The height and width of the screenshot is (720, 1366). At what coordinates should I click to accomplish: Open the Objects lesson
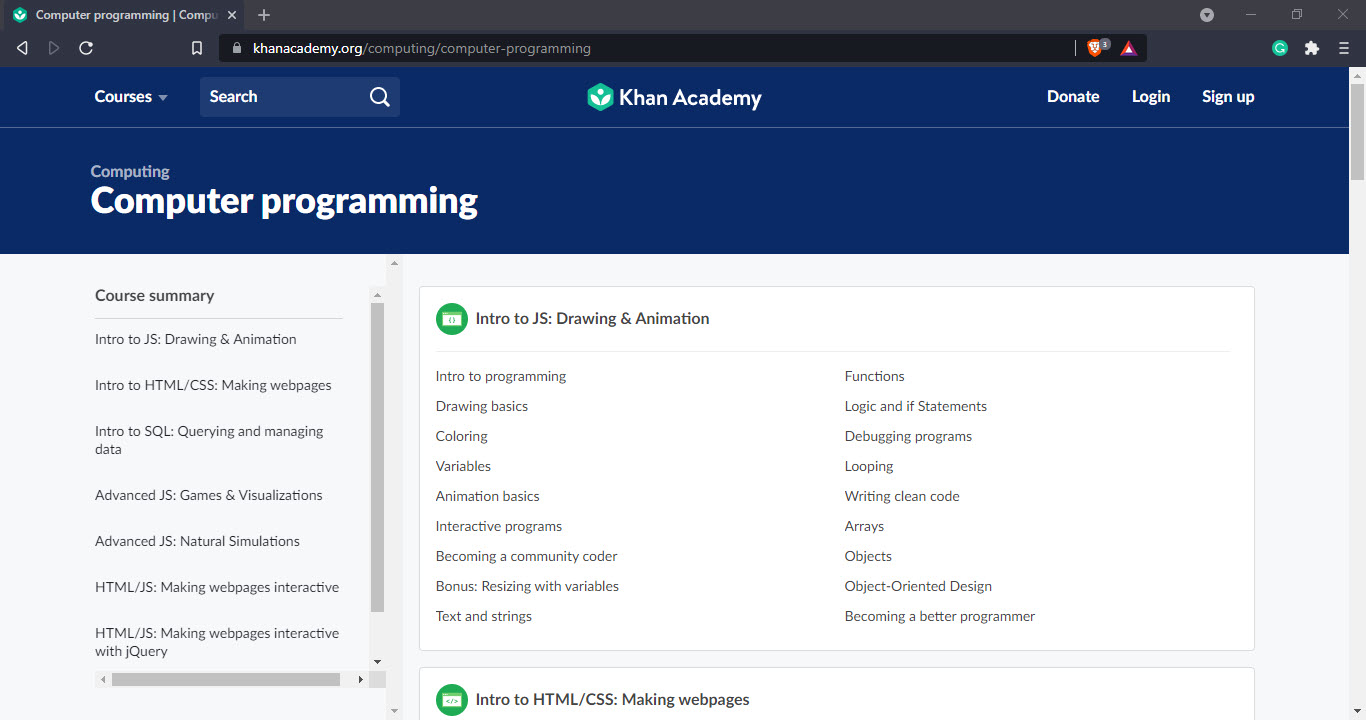click(x=868, y=557)
